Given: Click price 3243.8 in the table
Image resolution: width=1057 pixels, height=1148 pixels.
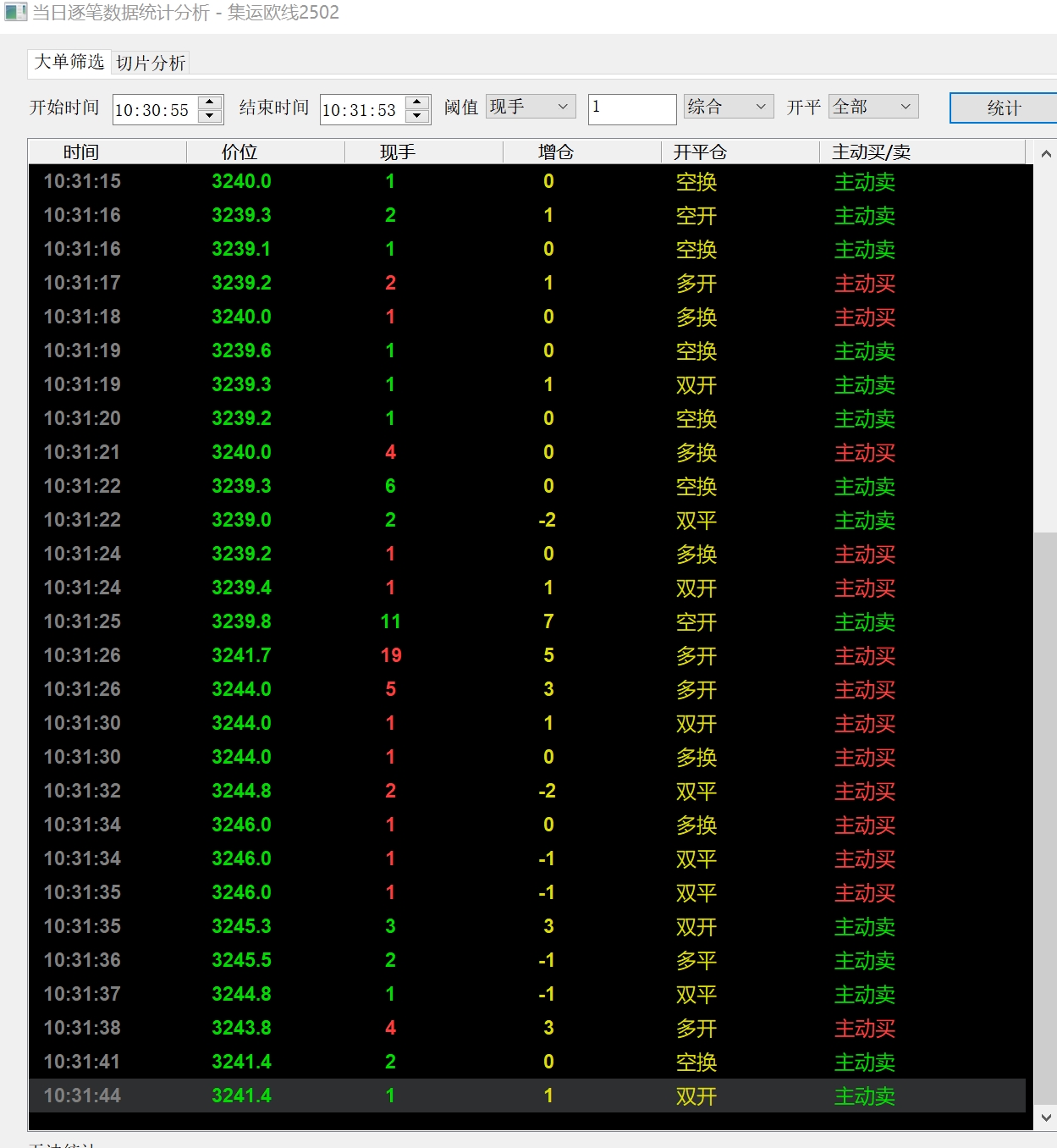Looking at the screenshot, I should point(241,1028).
